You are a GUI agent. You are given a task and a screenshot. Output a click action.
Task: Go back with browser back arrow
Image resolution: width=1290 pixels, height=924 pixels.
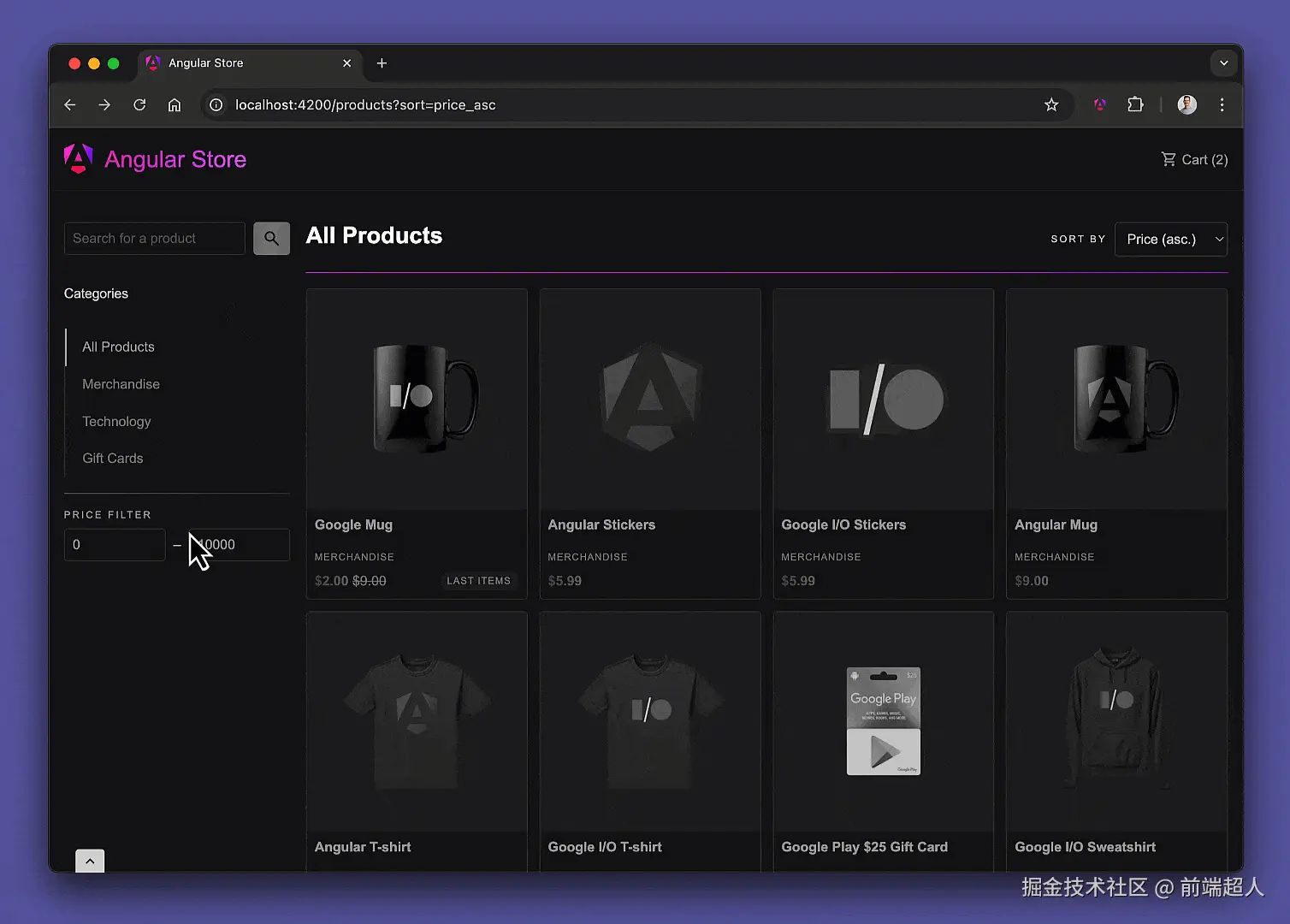coord(70,105)
